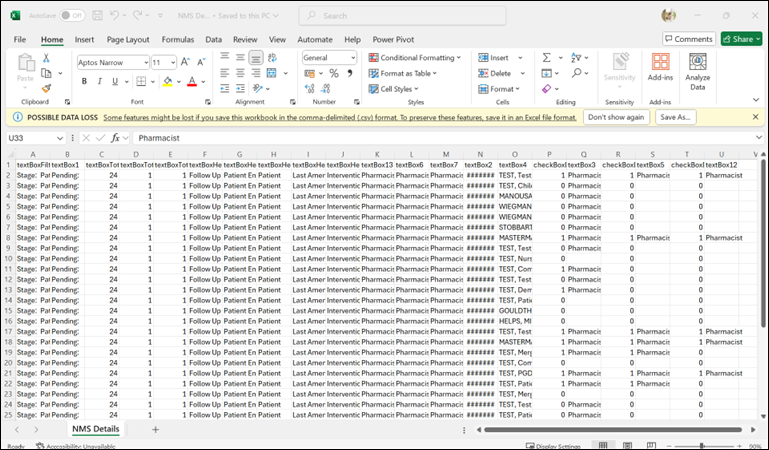Select the NMS Details sheet tab
Image resolution: width=769 pixels, height=450 pixels.
[96, 429]
